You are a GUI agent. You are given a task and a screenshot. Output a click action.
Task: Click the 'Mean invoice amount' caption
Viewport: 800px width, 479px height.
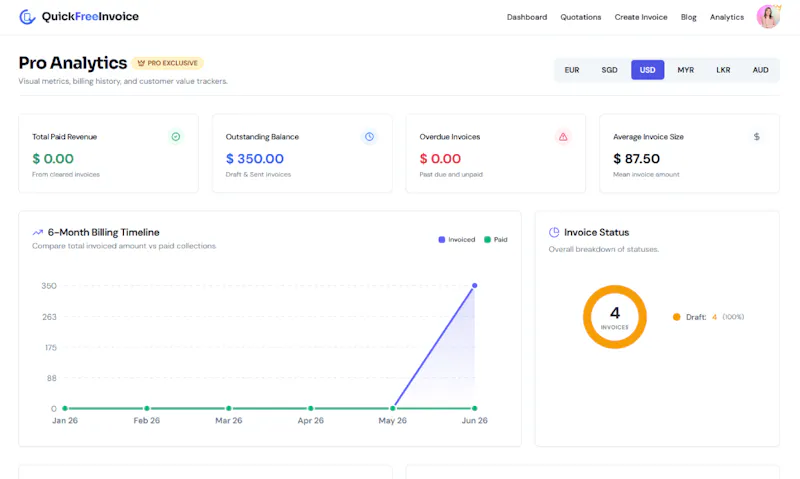[x=646, y=174]
